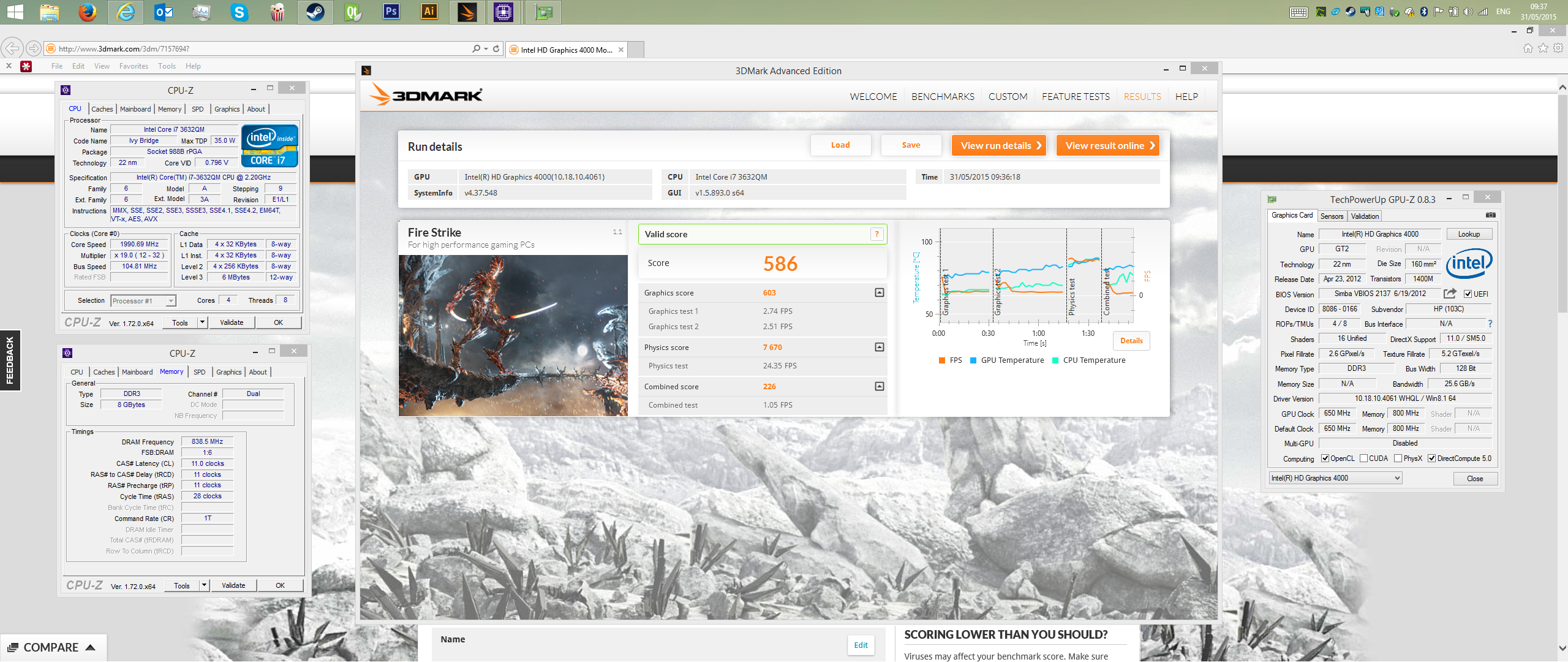Image resolution: width=1568 pixels, height=662 pixels.
Task: Switch to 3DMark taskbar icon
Action: point(467,12)
